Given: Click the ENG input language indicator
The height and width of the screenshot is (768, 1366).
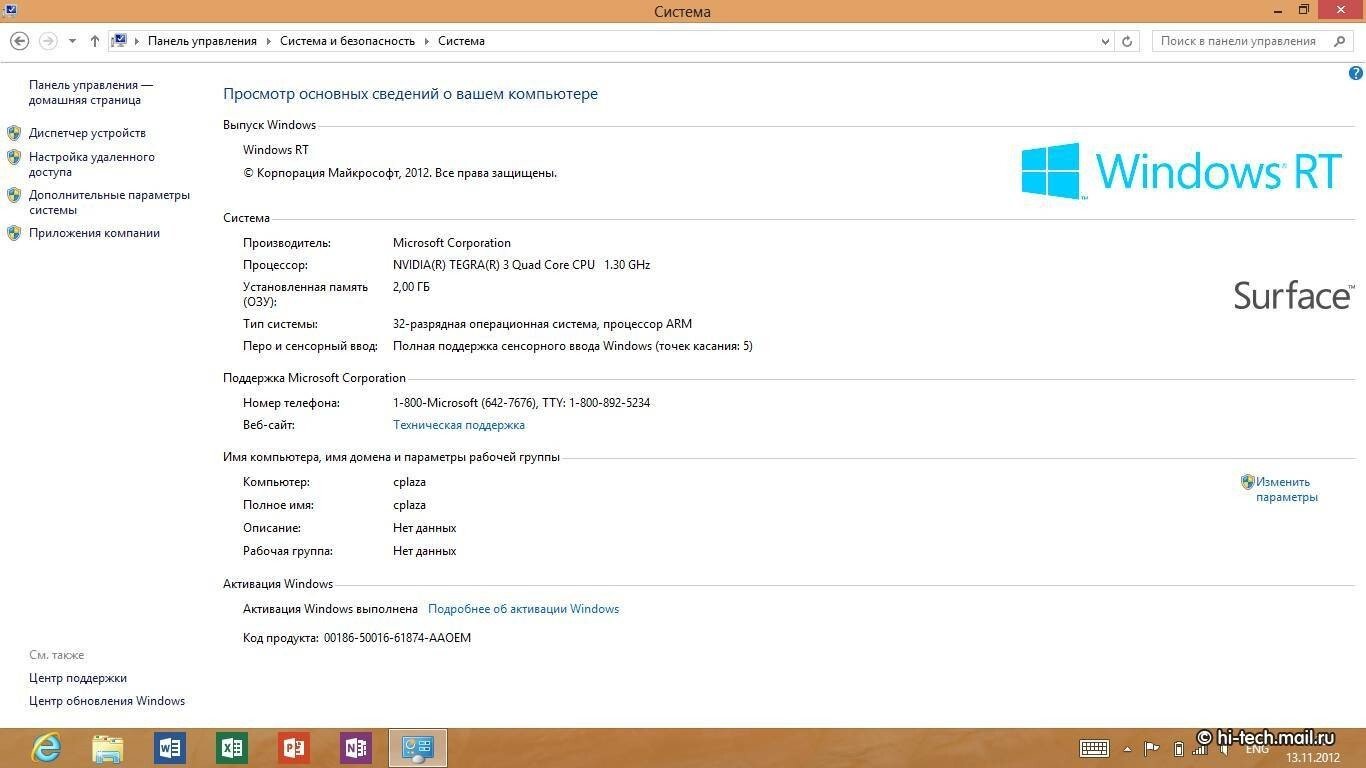Looking at the screenshot, I should click(1257, 749).
